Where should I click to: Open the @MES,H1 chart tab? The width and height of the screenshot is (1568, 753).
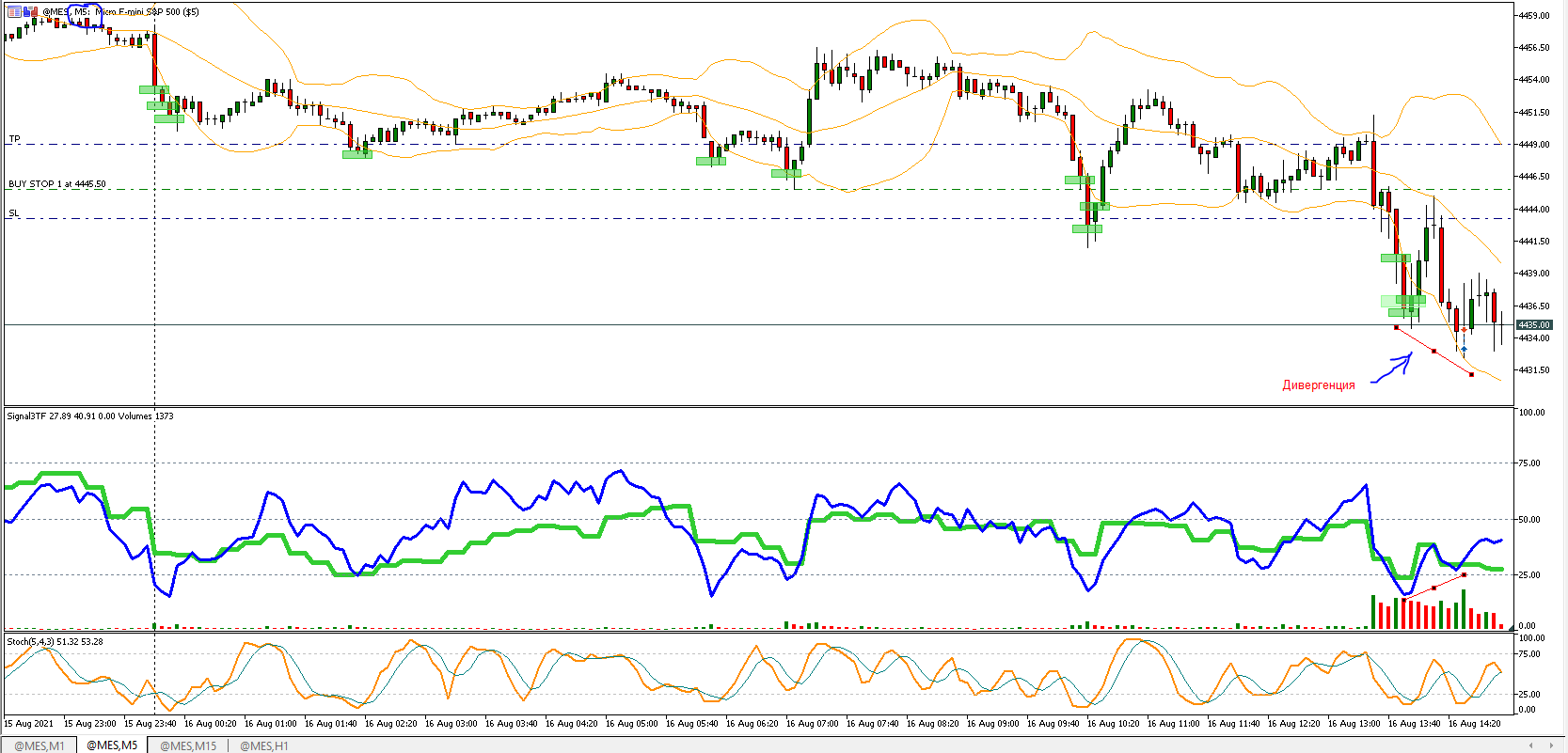point(264,745)
